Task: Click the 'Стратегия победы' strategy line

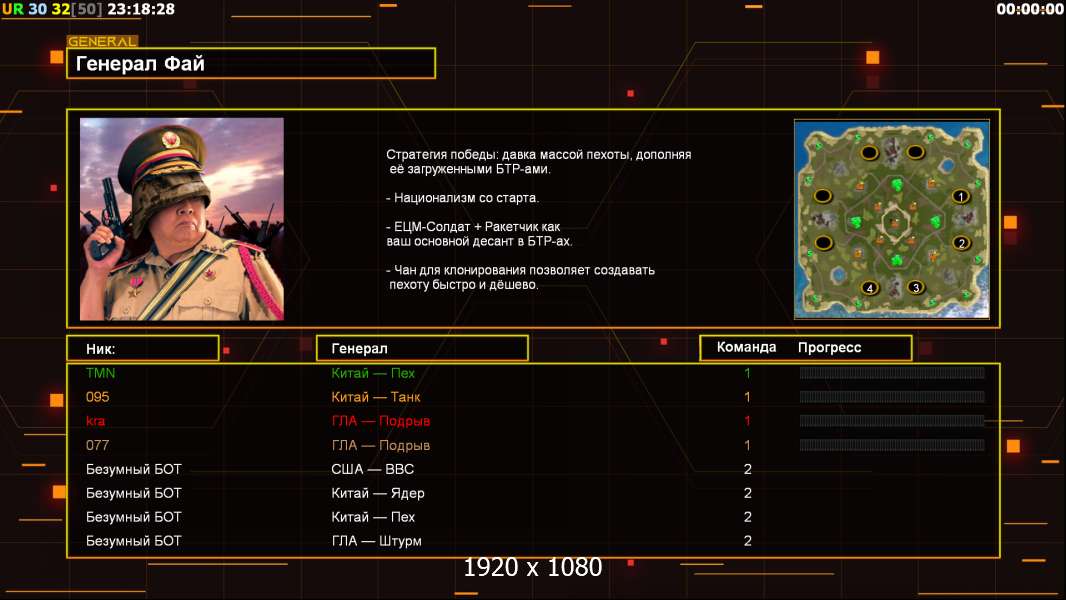Action: pos(538,162)
